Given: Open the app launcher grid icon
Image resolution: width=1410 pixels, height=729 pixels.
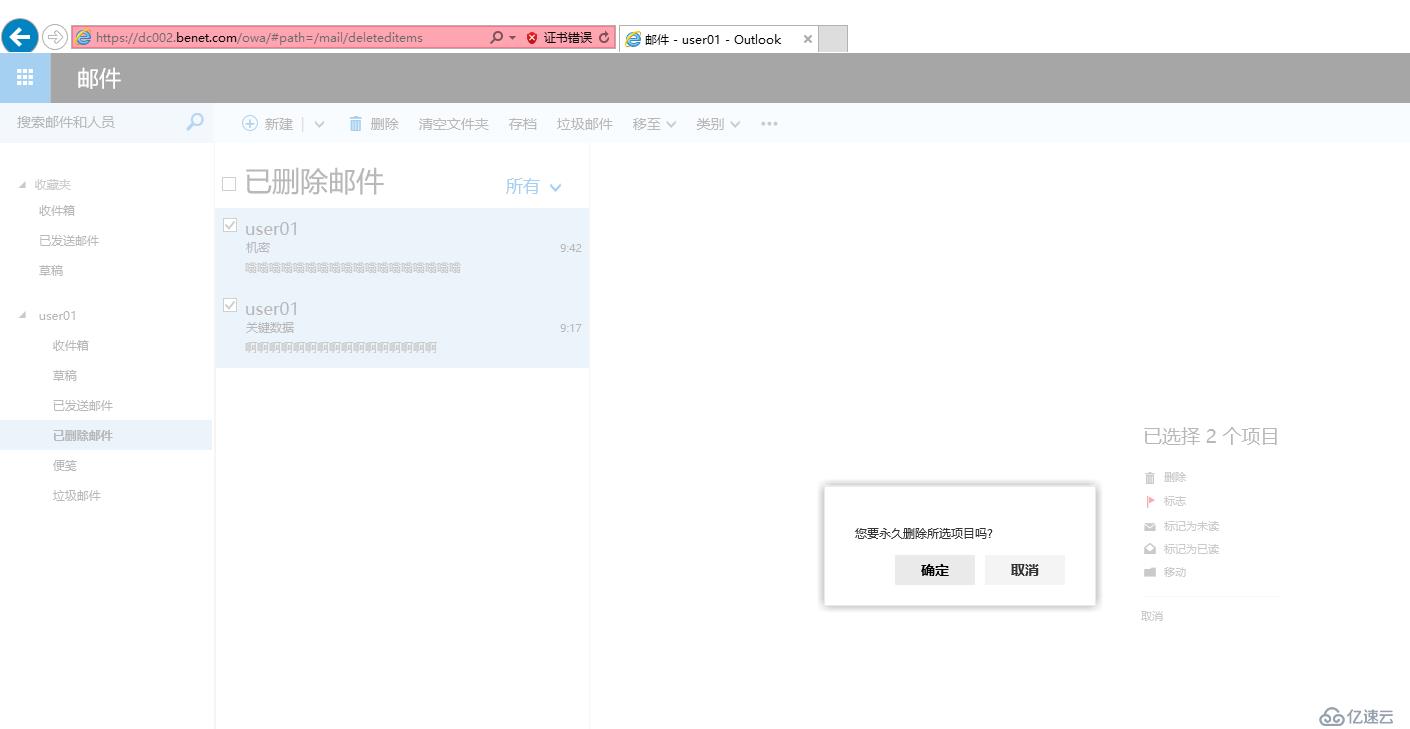Looking at the screenshot, I should click(x=25, y=77).
